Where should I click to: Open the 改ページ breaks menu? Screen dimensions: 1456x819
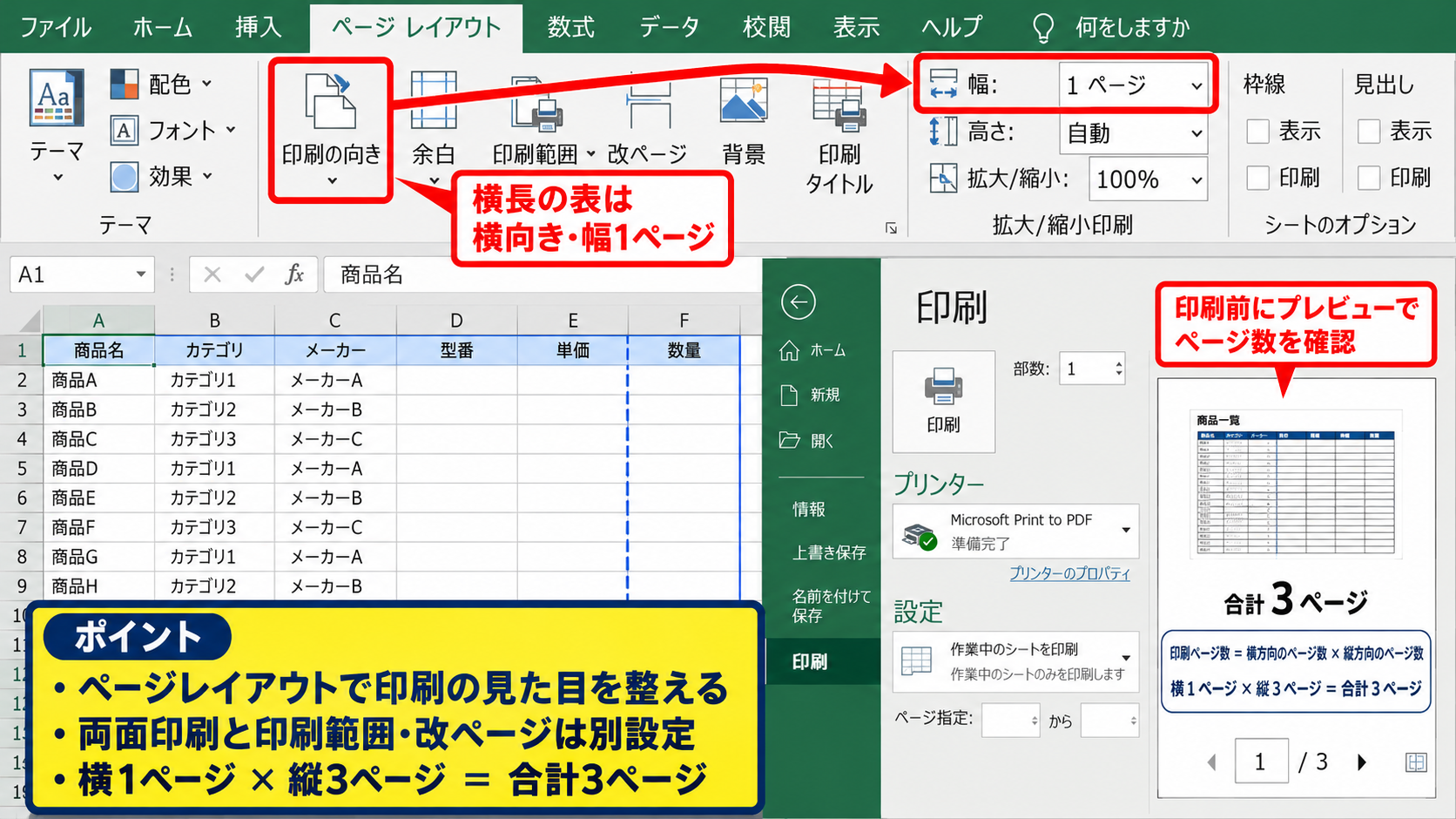[x=647, y=120]
